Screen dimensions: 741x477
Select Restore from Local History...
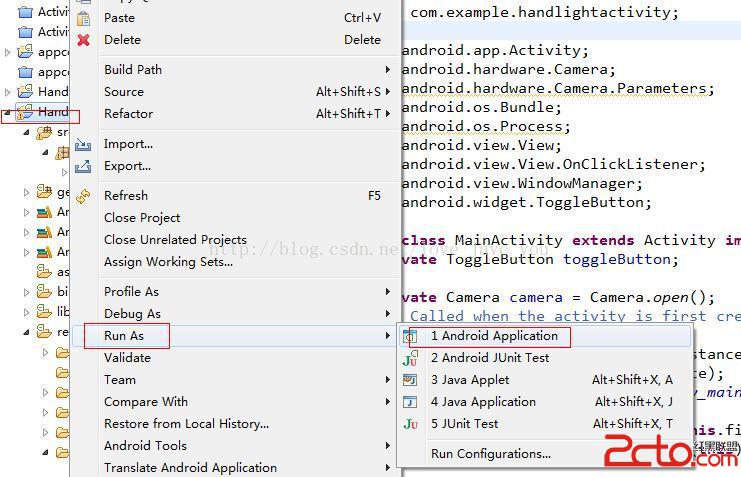[x=186, y=424]
